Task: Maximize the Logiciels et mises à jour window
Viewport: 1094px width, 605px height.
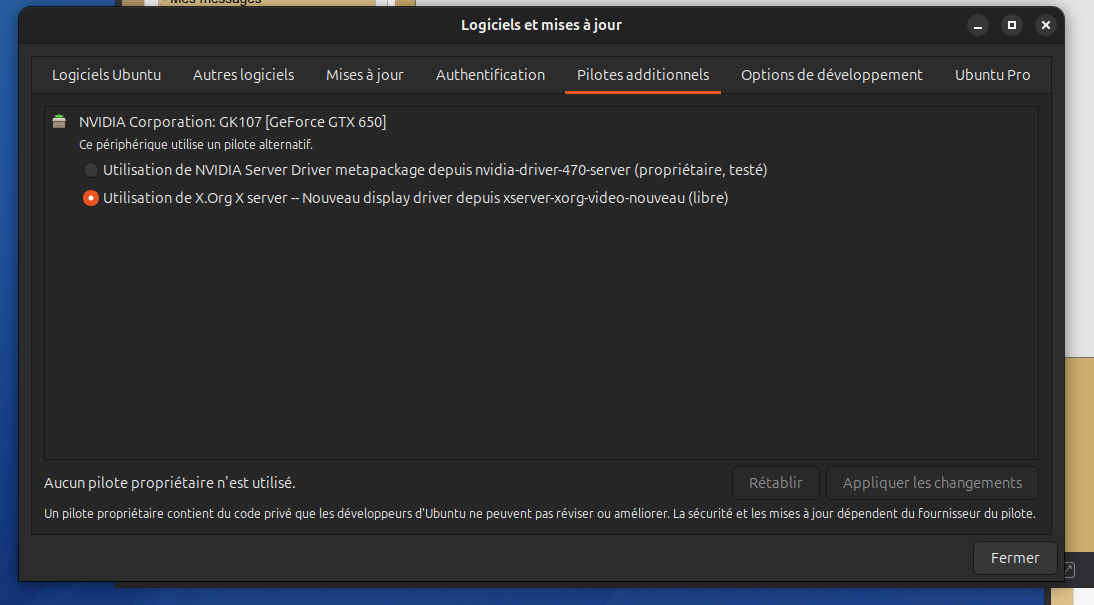Action: point(1012,25)
